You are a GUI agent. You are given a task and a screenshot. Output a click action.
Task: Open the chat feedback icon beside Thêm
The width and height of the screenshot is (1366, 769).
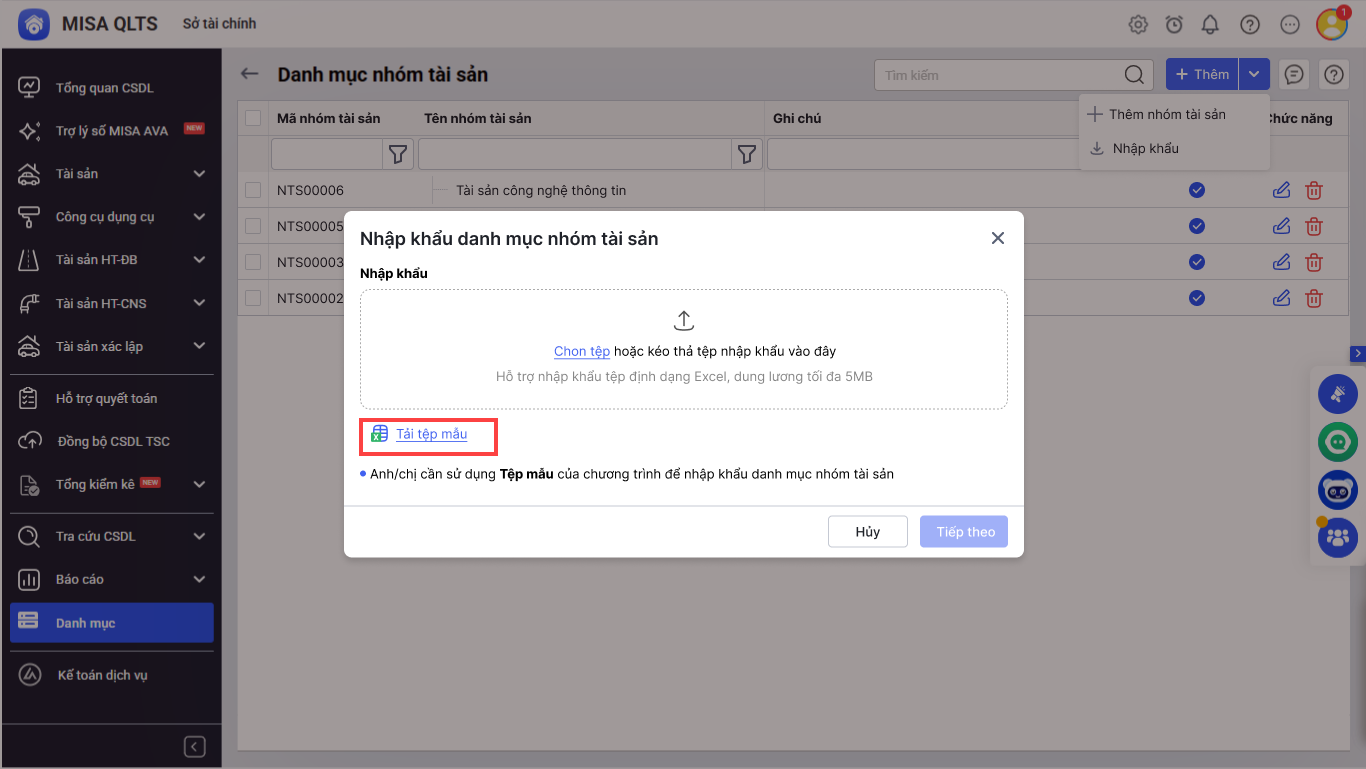[1294, 74]
